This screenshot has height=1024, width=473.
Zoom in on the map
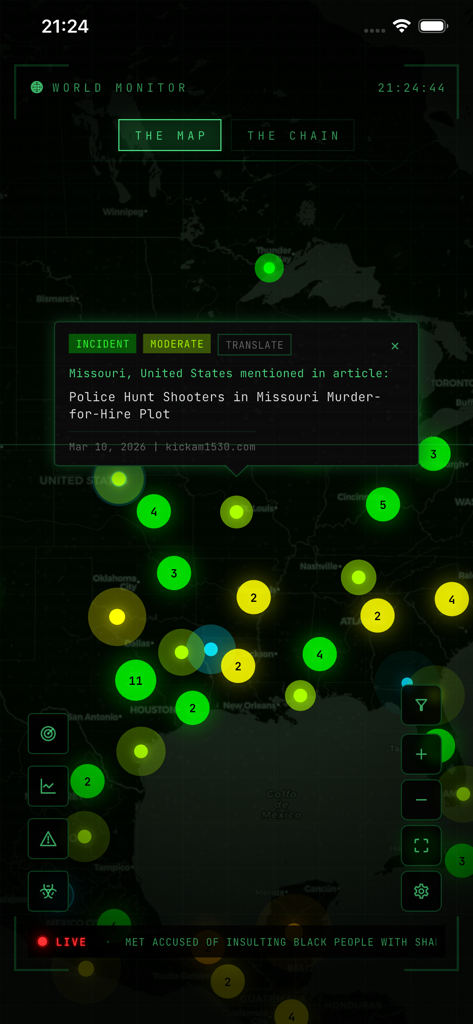coord(421,754)
